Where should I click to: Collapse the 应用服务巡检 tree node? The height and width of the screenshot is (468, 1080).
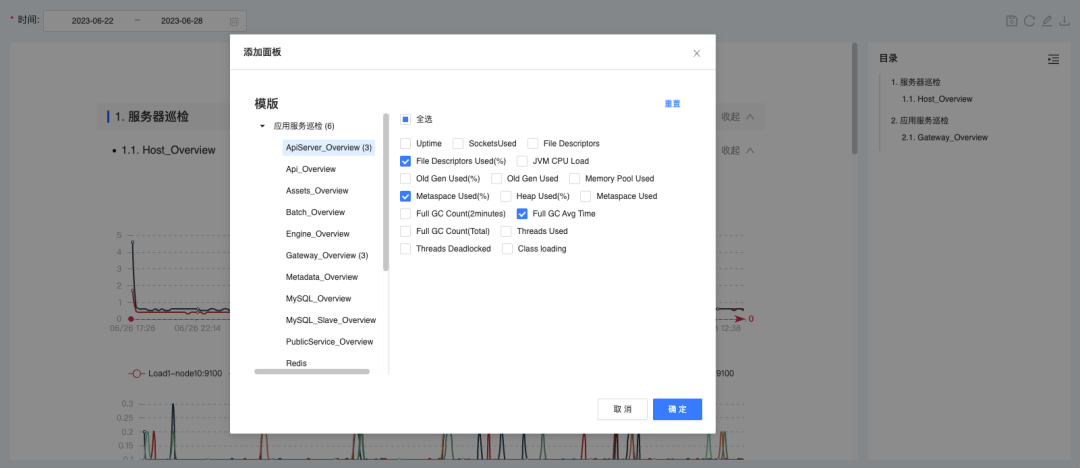point(262,126)
